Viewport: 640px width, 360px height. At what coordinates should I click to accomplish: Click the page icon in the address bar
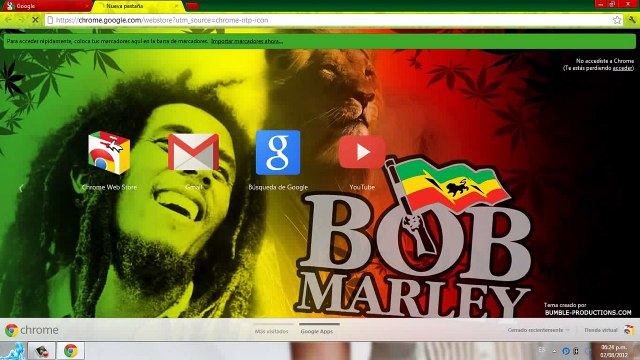50,20
